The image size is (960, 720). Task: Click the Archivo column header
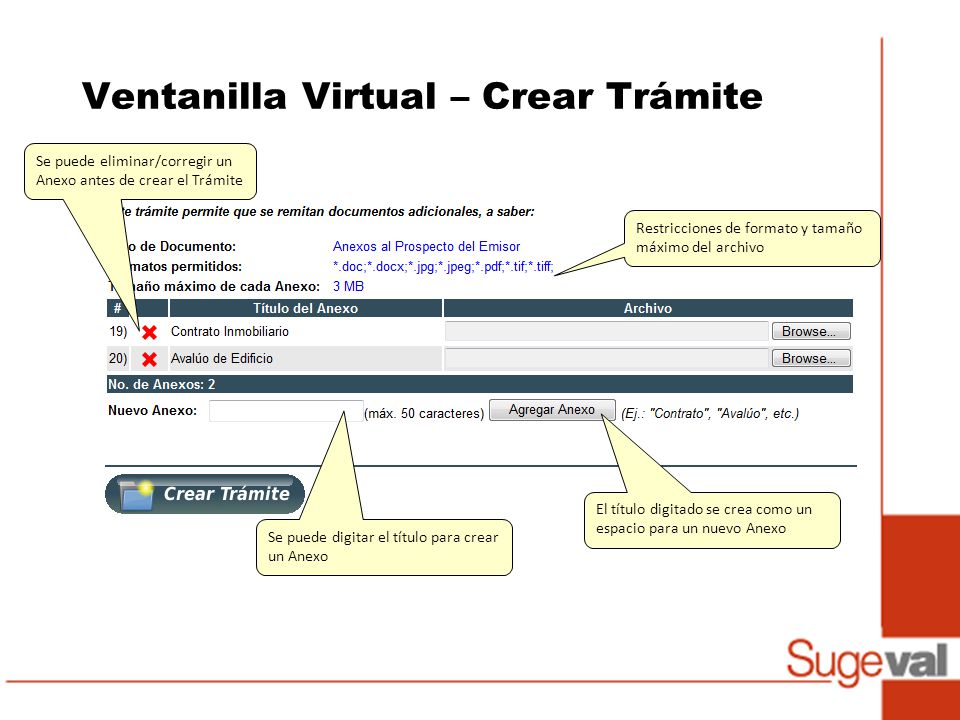648,308
